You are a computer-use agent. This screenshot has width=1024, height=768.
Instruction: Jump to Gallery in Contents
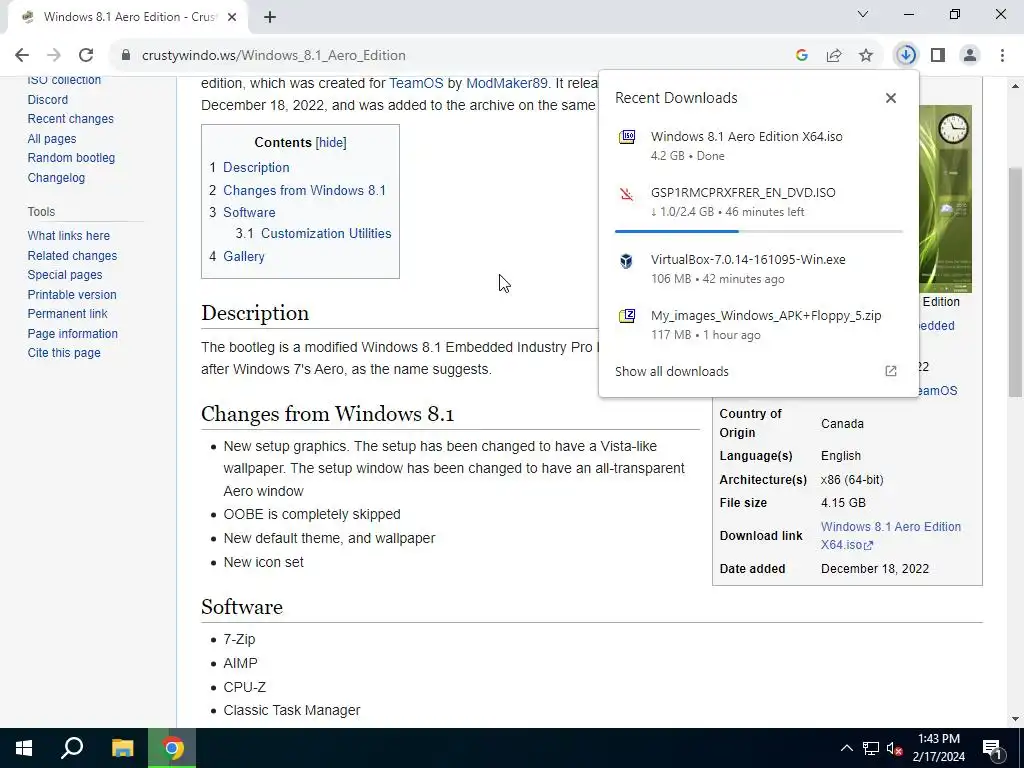[244, 257]
